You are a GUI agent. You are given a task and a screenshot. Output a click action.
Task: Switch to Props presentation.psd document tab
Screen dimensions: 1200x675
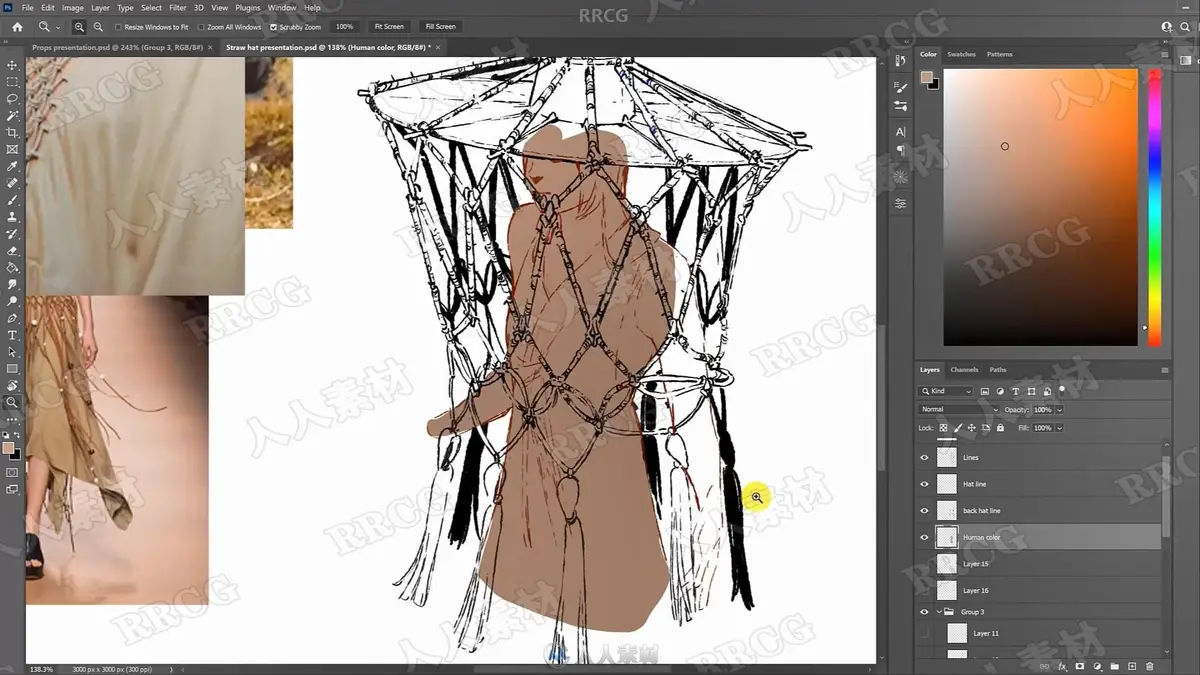pyautogui.click(x=120, y=47)
